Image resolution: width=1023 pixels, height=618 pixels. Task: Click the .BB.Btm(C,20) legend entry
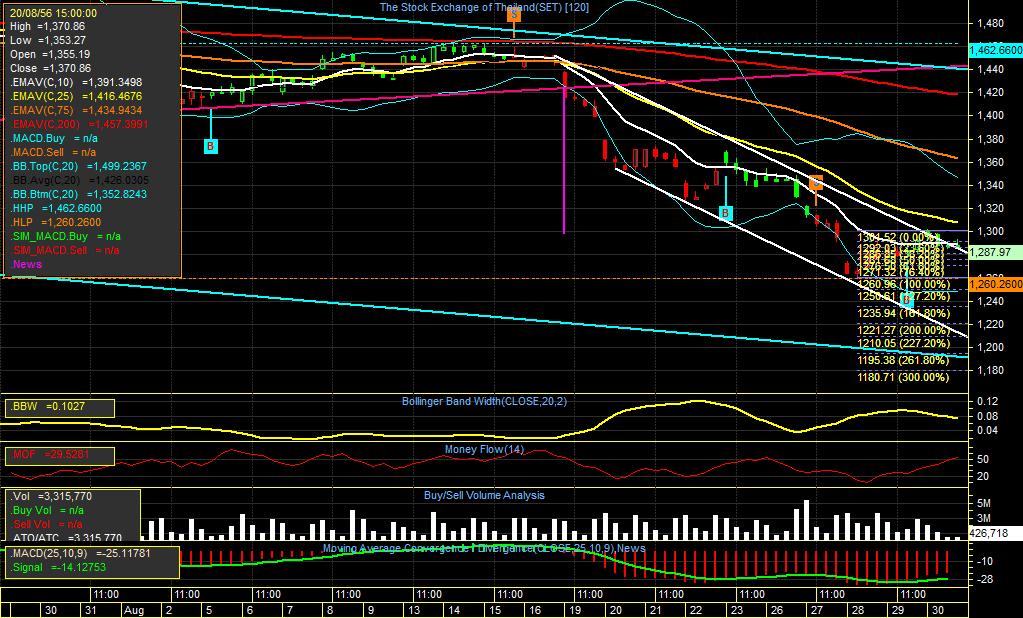tap(78, 194)
